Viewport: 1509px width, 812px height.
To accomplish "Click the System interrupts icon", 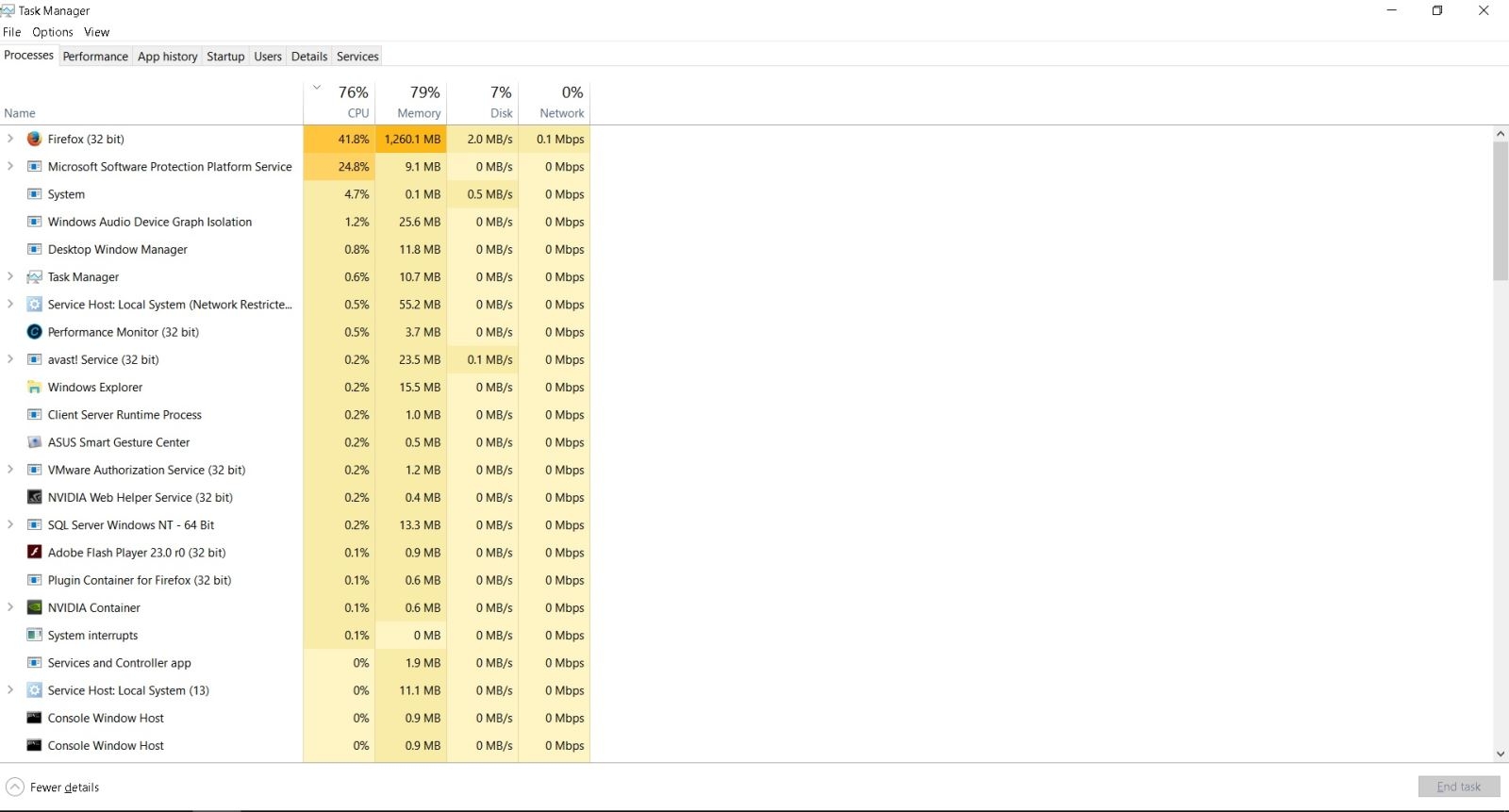I will 35,635.
